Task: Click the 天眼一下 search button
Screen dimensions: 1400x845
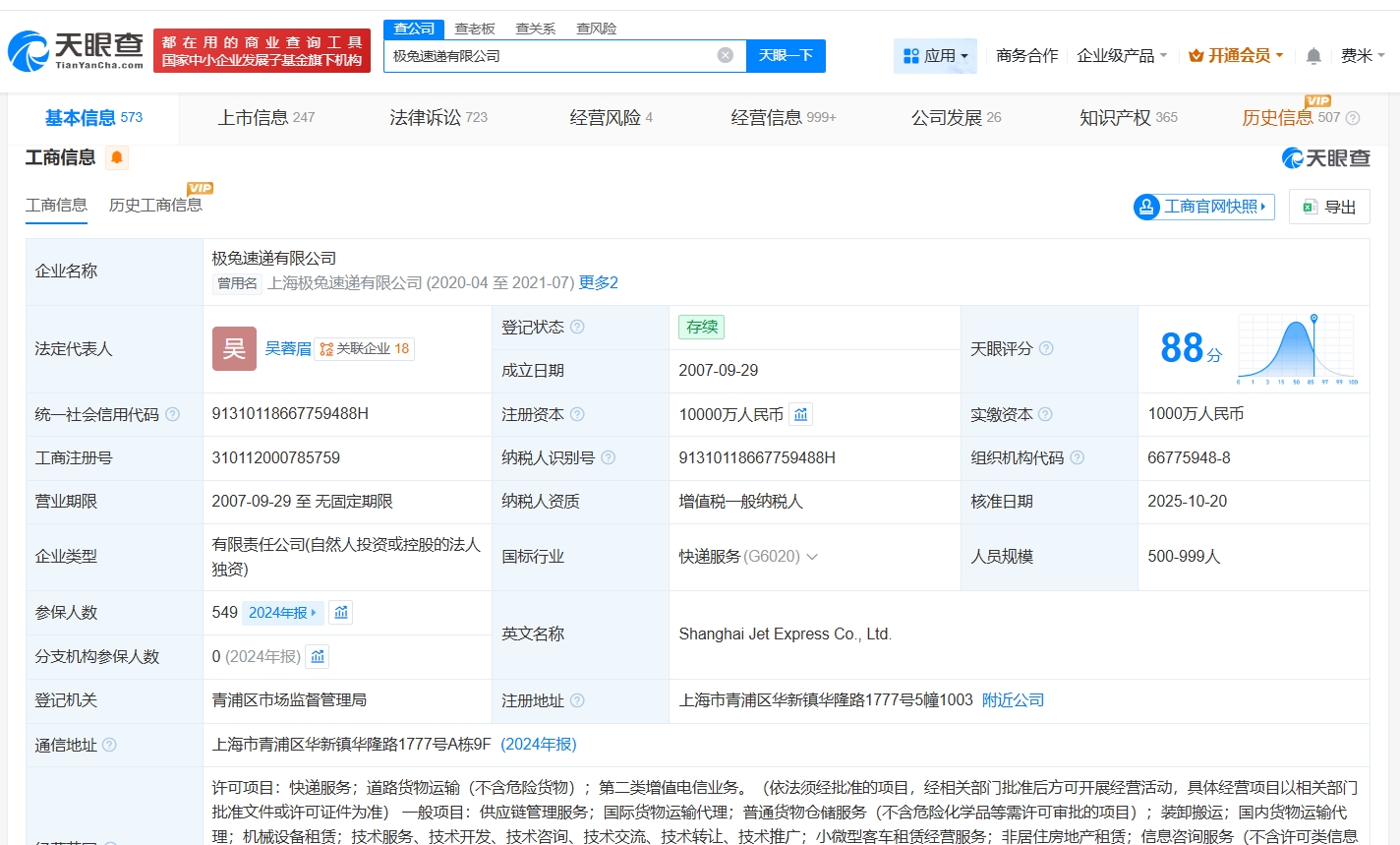Action: (x=786, y=56)
